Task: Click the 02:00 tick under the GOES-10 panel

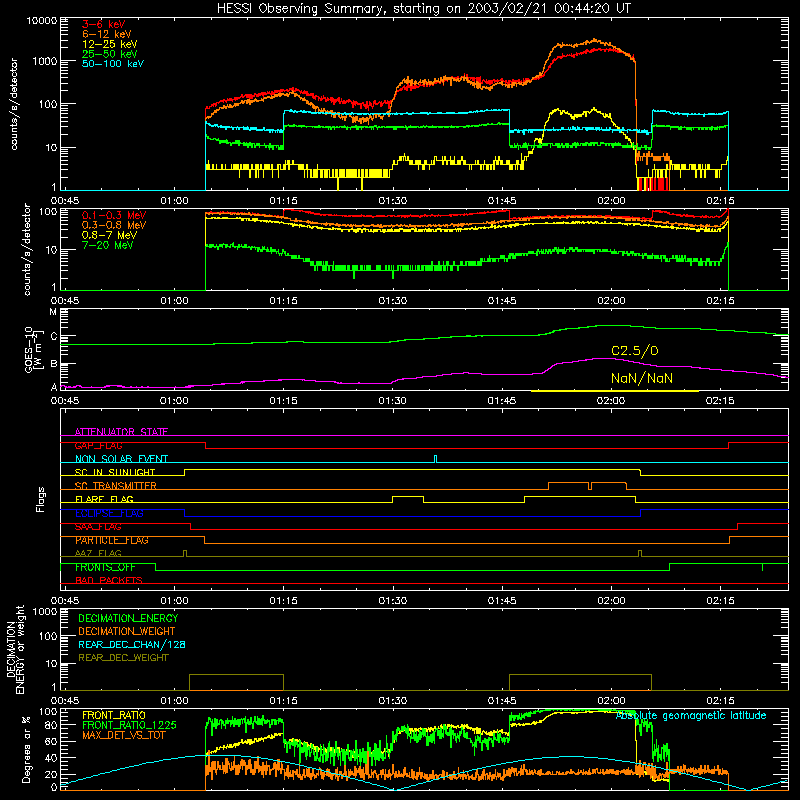Action: coord(611,401)
